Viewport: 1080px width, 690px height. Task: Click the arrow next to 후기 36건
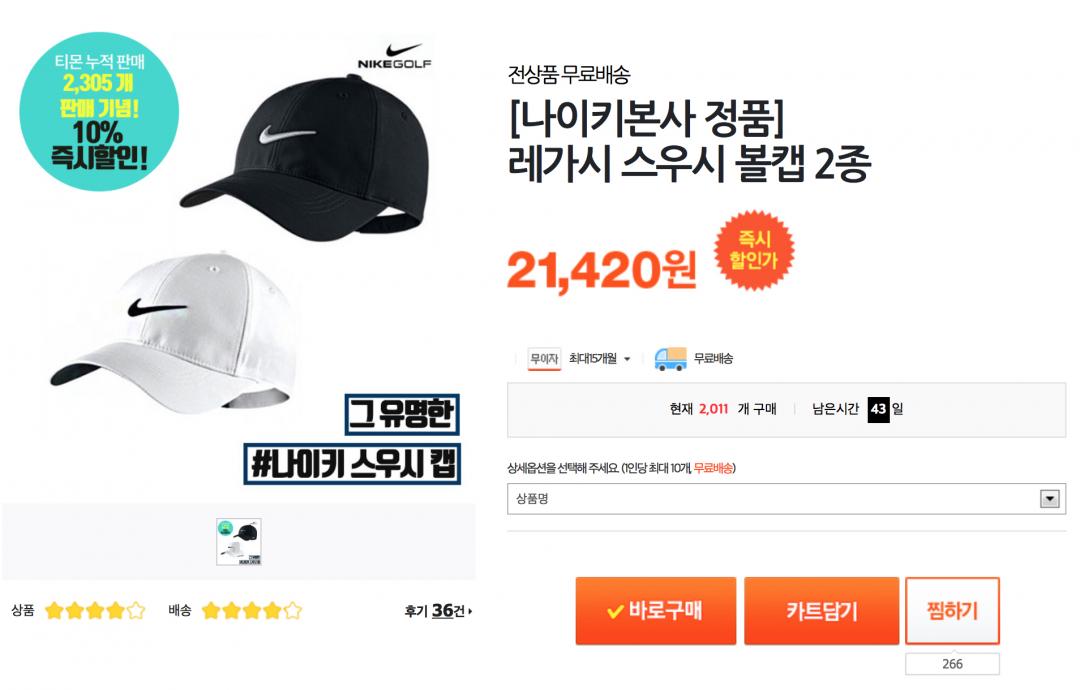point(470,611)
